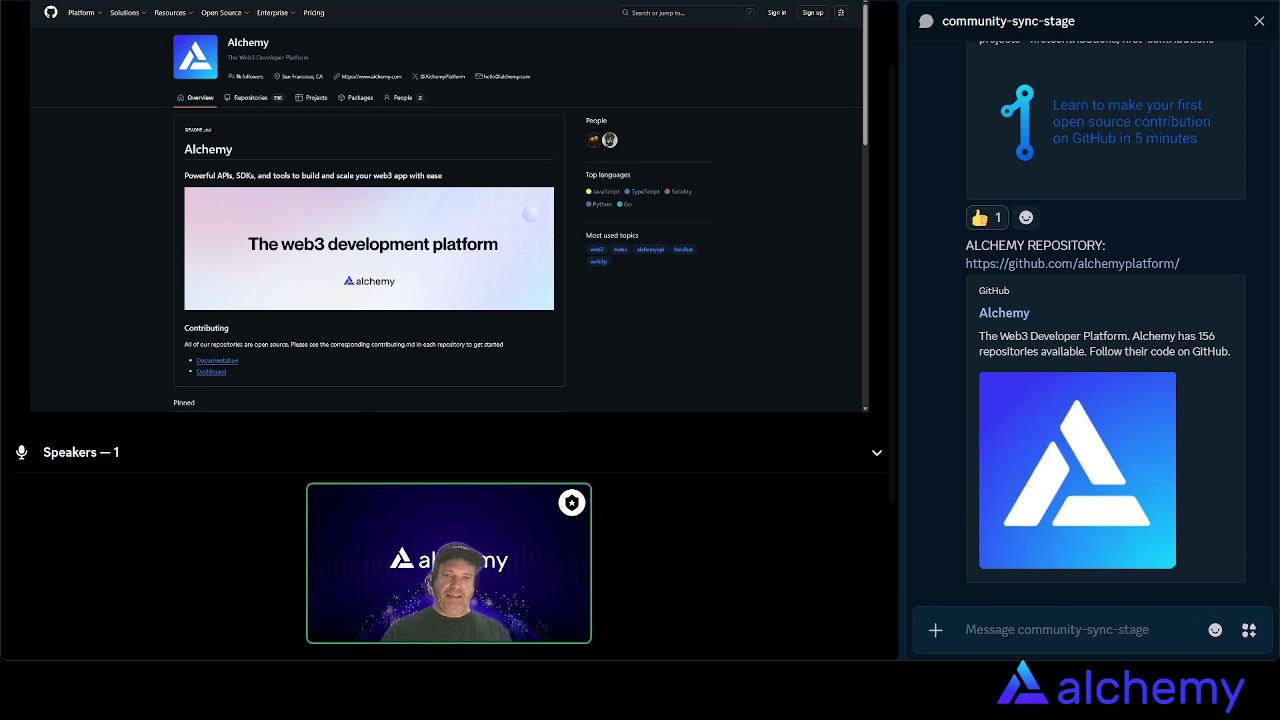Click the moderator badge on speaker tile

(571, 503)
